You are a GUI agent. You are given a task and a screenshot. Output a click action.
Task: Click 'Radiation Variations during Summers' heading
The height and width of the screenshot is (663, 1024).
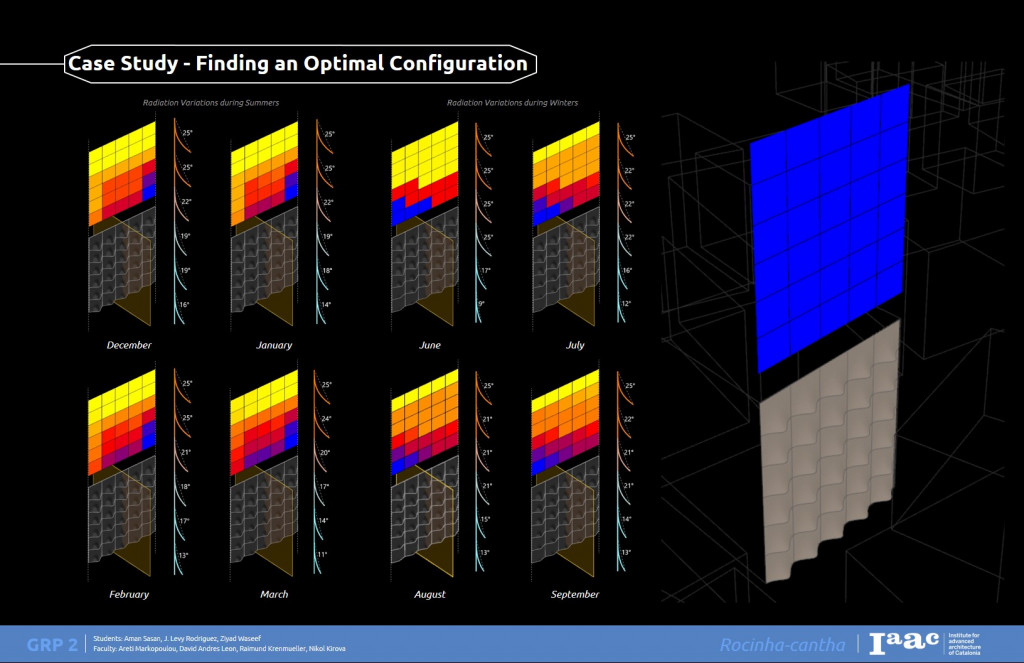[210, 103]
